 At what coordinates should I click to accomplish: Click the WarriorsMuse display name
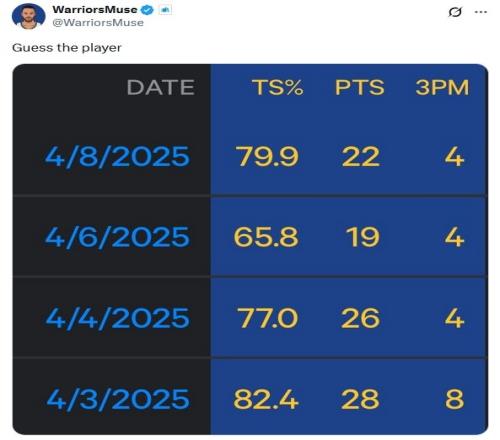tap(95, 10)
